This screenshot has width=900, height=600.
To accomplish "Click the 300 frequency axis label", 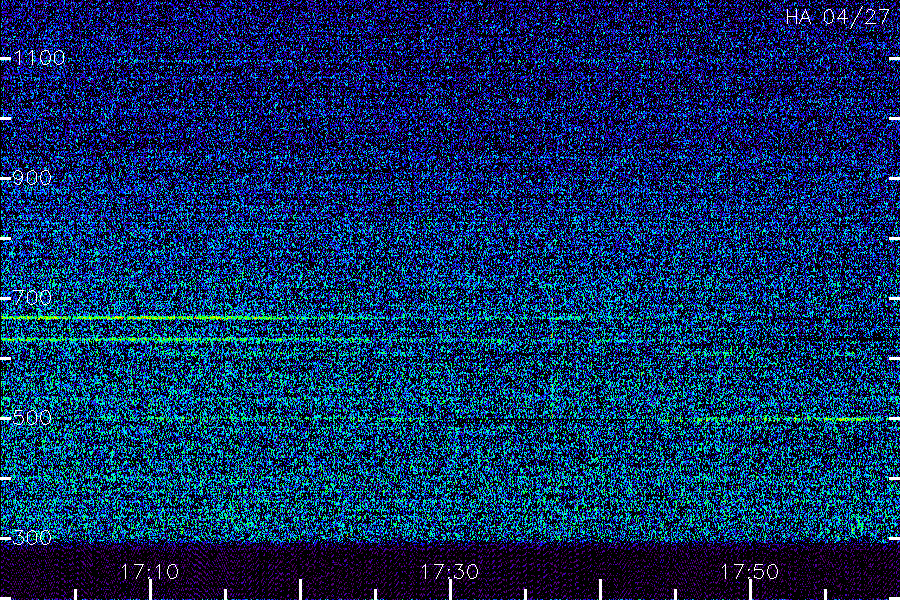I will point(32,538).
